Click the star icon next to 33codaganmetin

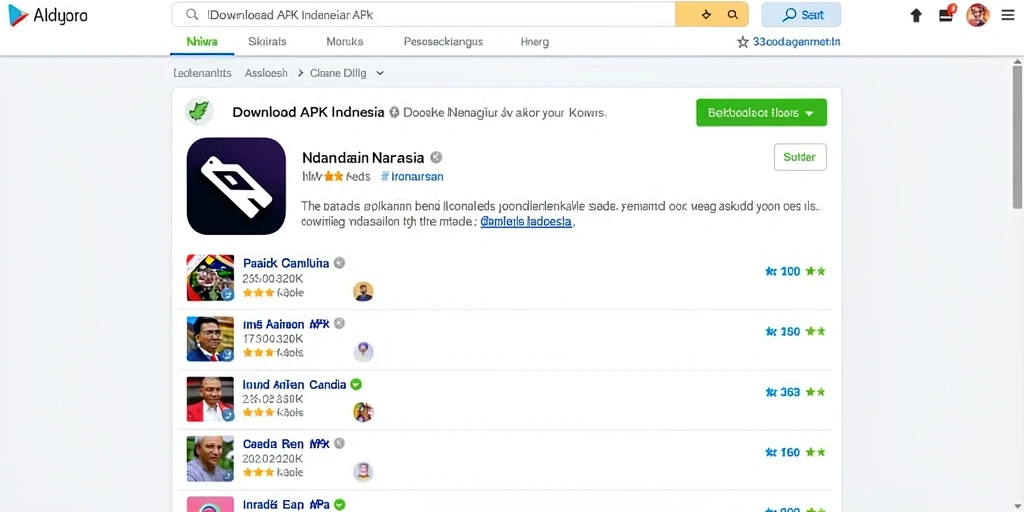[743, 42]
